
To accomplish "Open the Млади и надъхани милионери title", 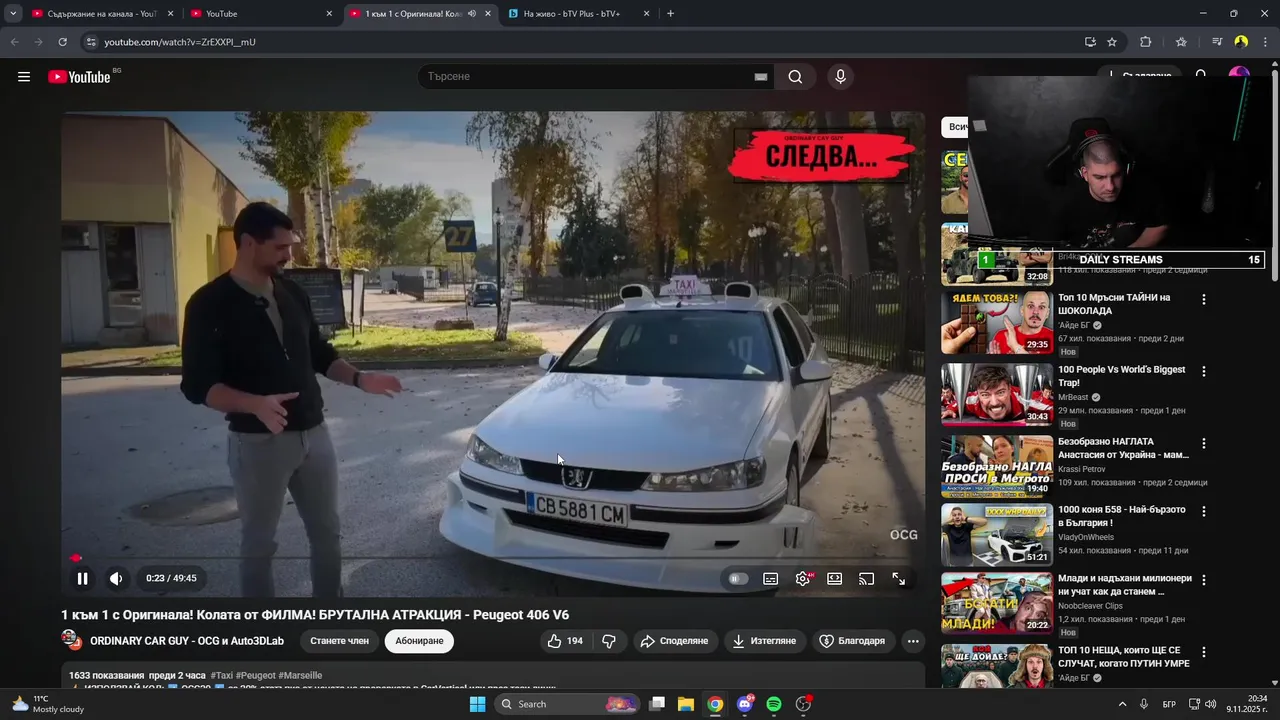I will 1125,585.
